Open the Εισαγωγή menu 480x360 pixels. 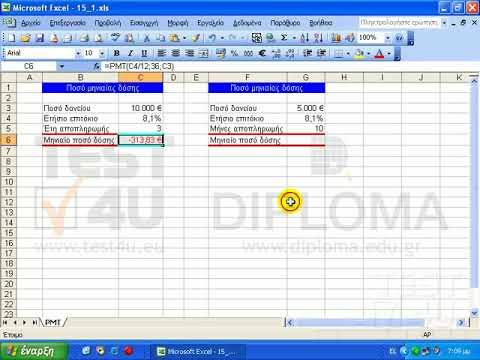click(x=144, y=23)
